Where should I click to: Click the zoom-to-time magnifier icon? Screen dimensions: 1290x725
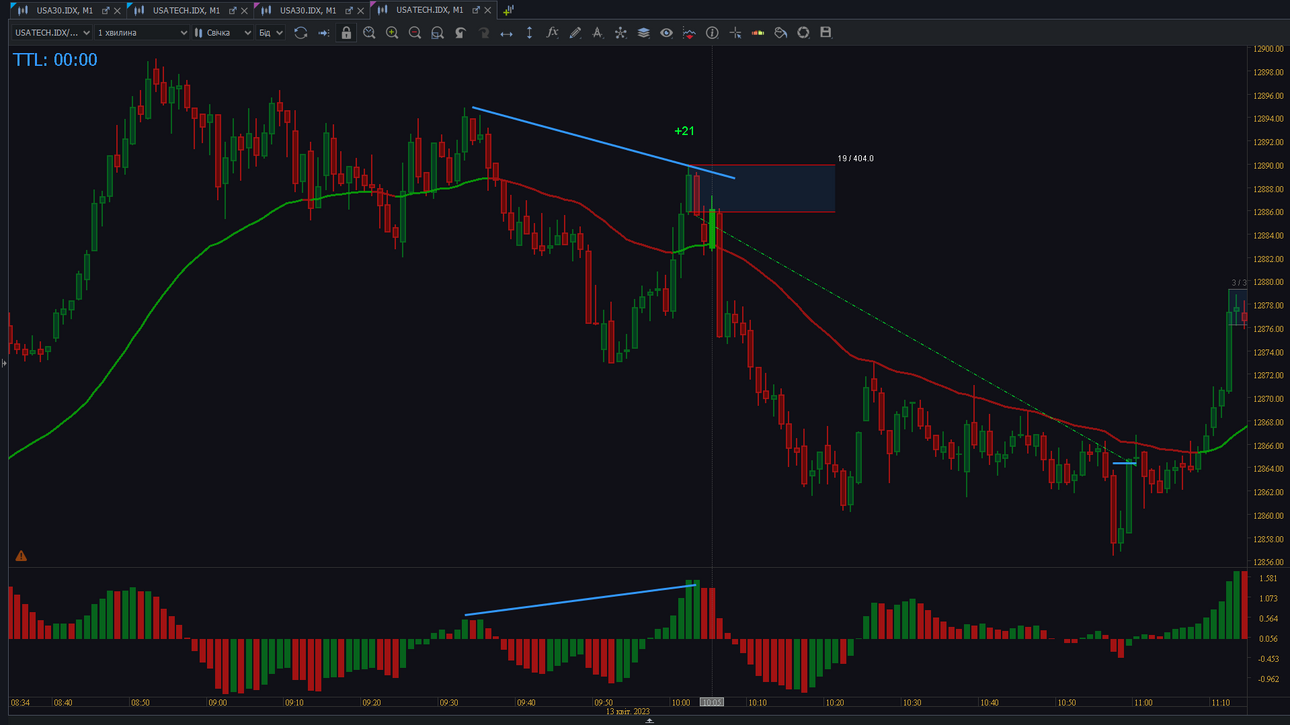369,33
